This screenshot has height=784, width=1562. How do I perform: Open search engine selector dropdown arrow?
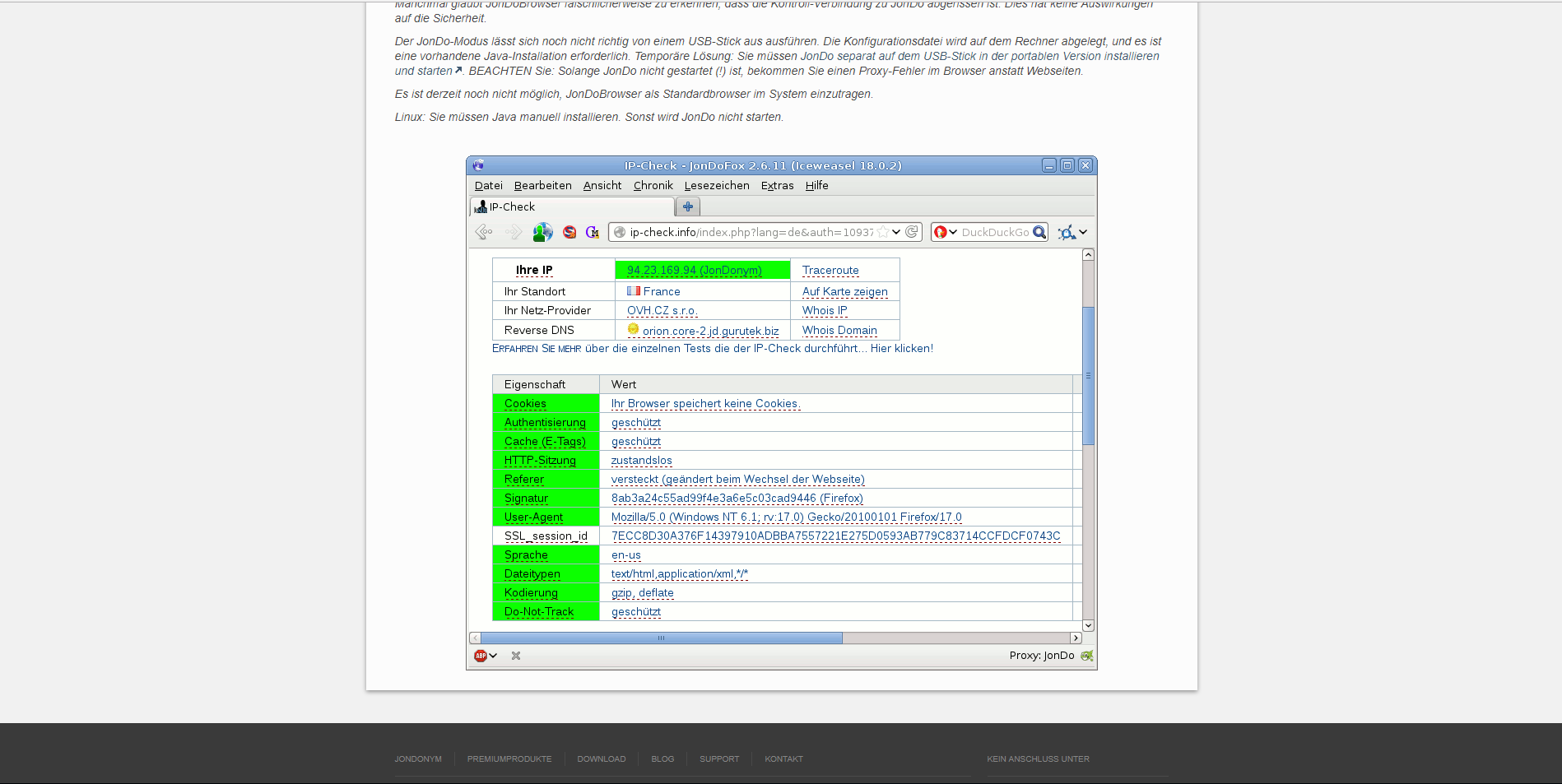click(953, 232)
